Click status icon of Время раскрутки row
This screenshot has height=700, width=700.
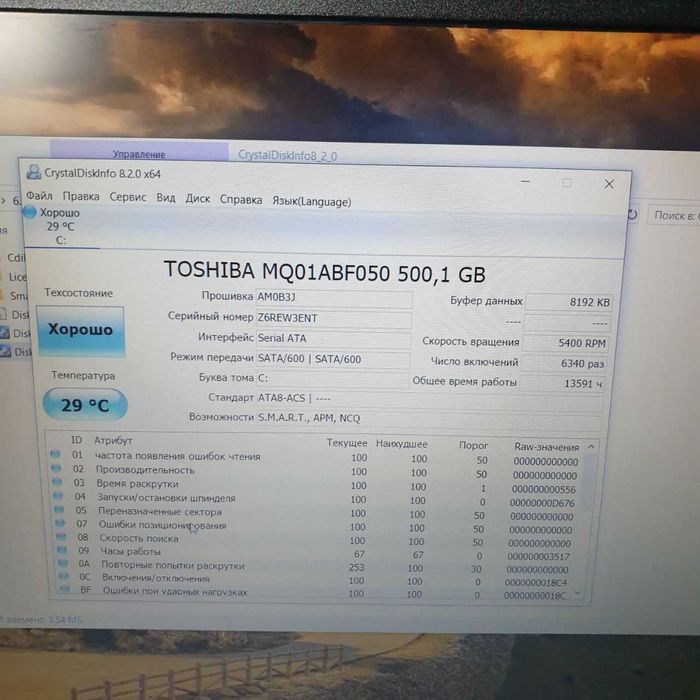[57, 482]
